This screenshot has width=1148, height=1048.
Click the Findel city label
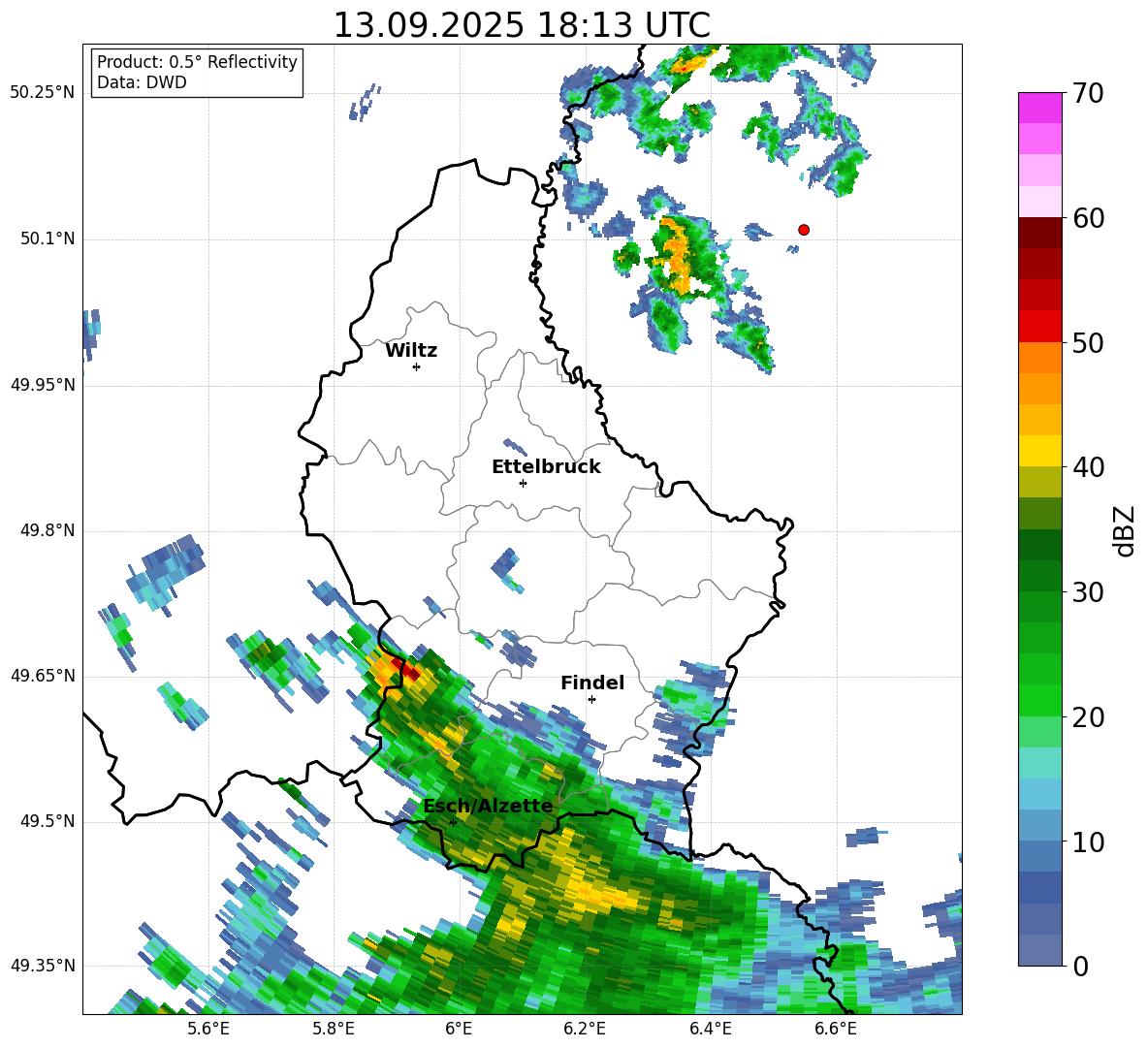tap(592, 683)
